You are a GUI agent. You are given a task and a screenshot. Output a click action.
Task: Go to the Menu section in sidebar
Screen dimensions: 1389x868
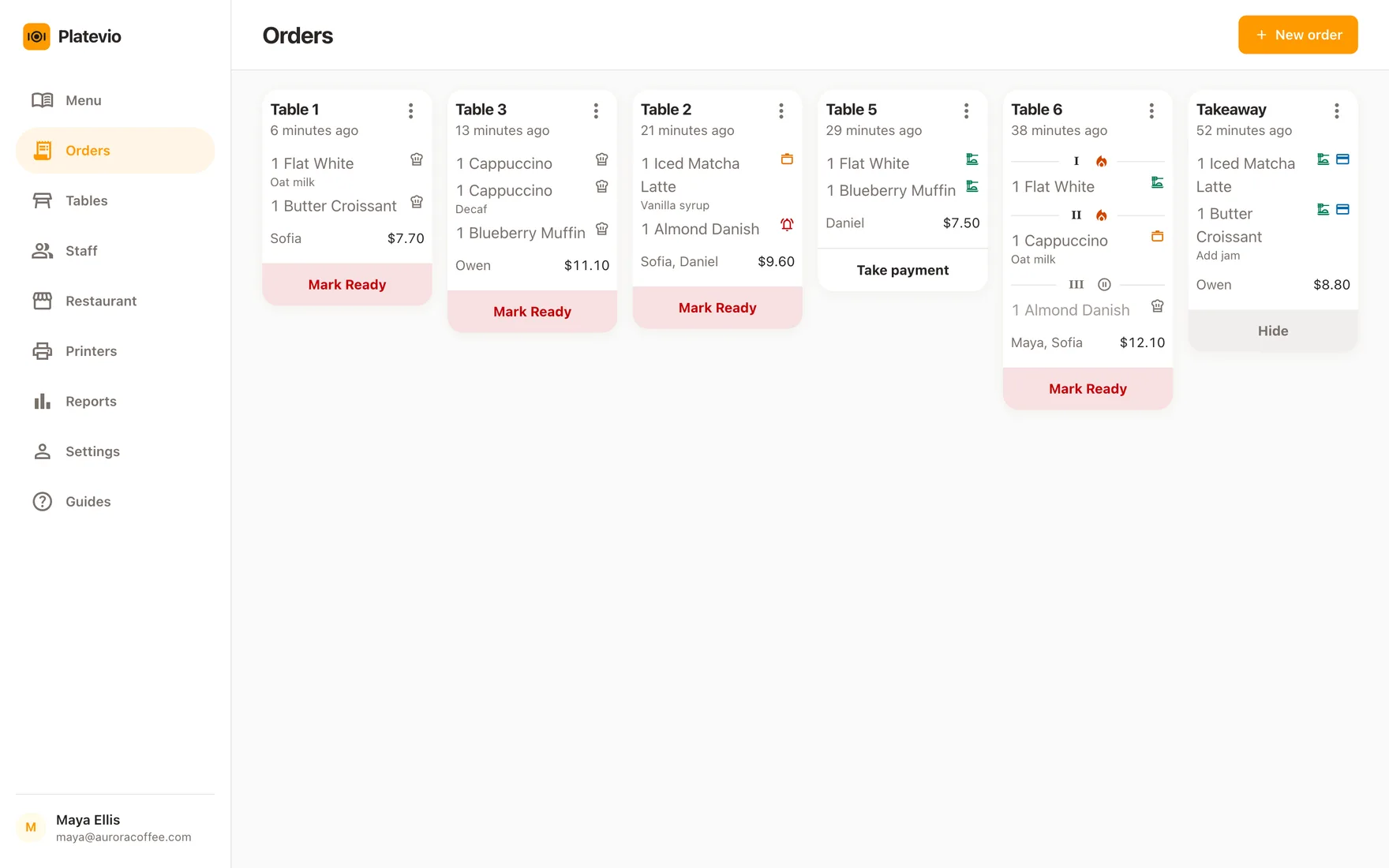pos(115,100)
